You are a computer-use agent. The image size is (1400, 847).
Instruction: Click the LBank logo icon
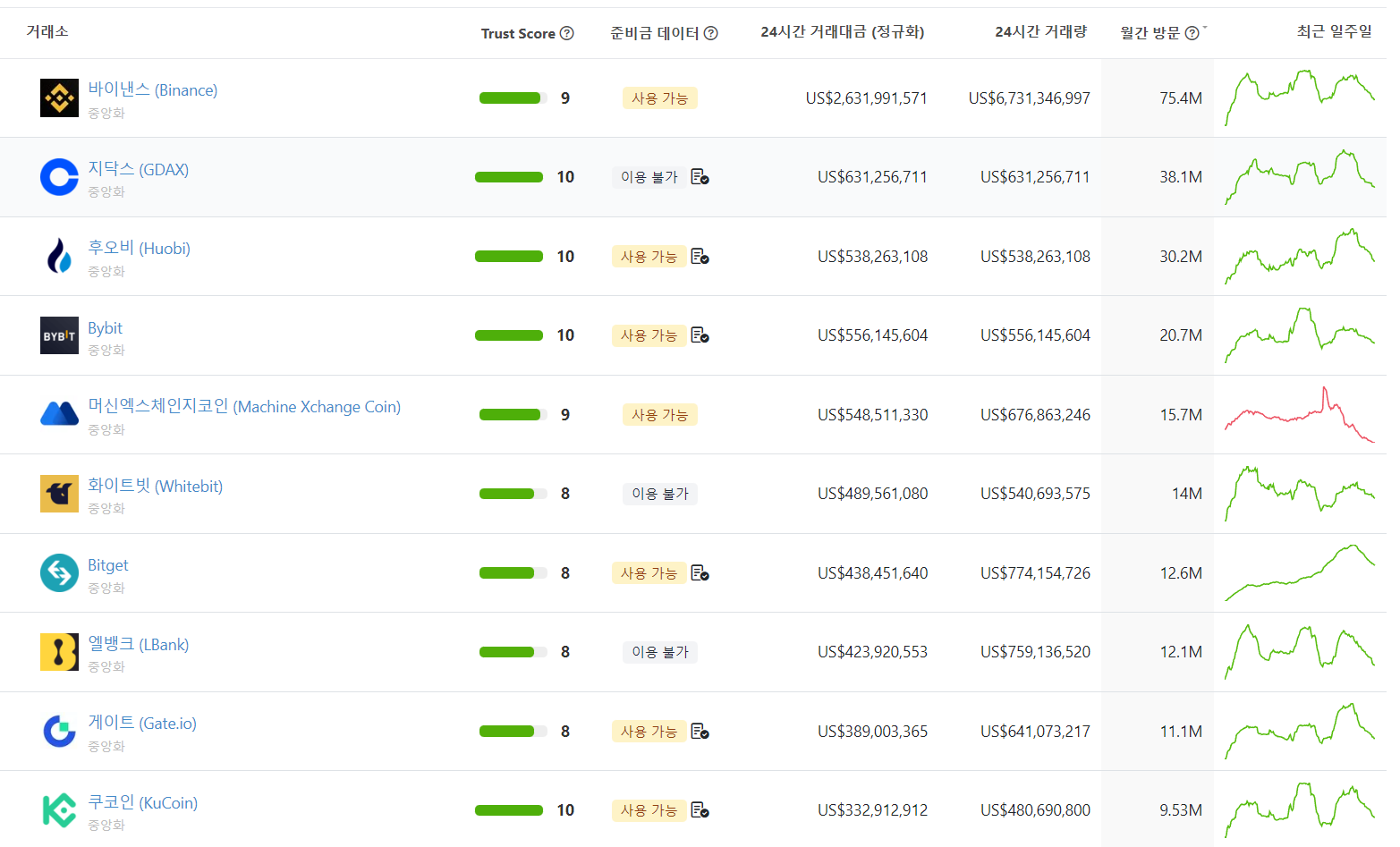(x=59, y=652)
